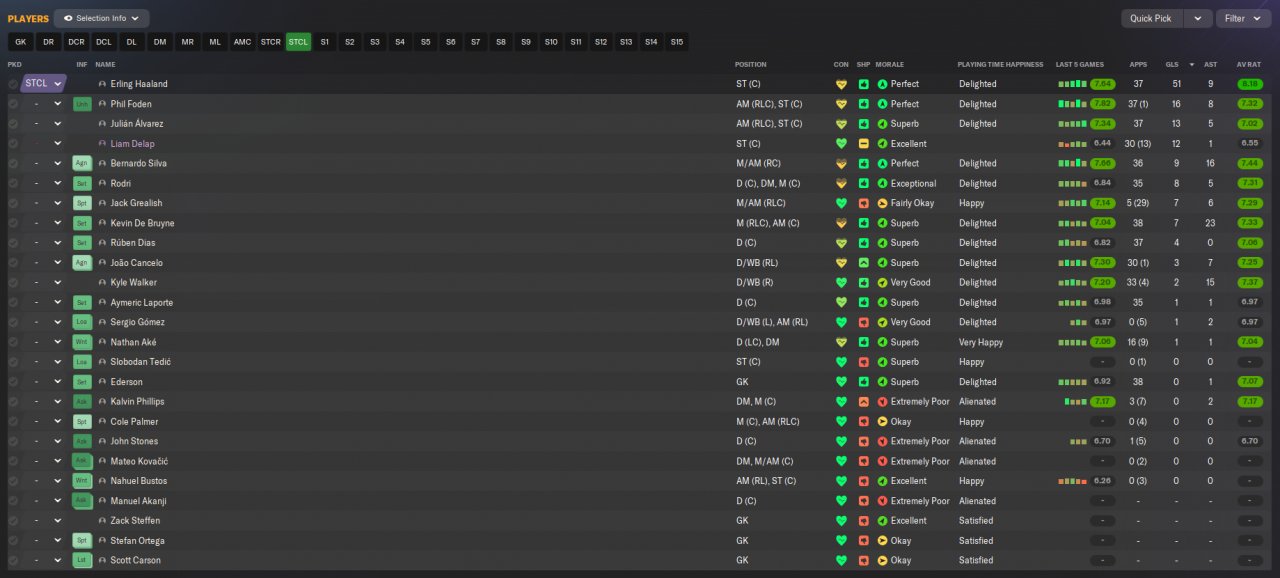Image resolution: width=1280 pixels, height=578 pixels.
Task: Open the arrow next to Quick Pick
Action: point(1198,18)
